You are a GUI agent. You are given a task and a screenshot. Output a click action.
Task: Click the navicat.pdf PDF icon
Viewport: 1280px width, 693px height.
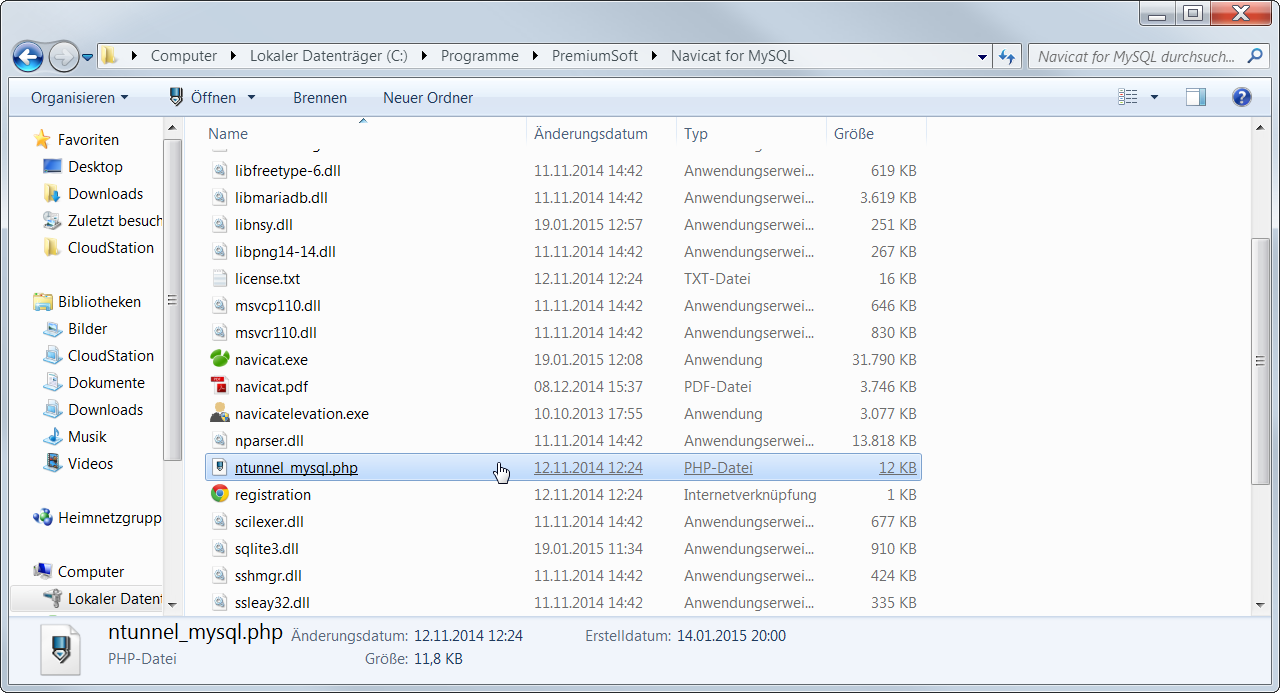pyautogui.click(x=220, y=386)
